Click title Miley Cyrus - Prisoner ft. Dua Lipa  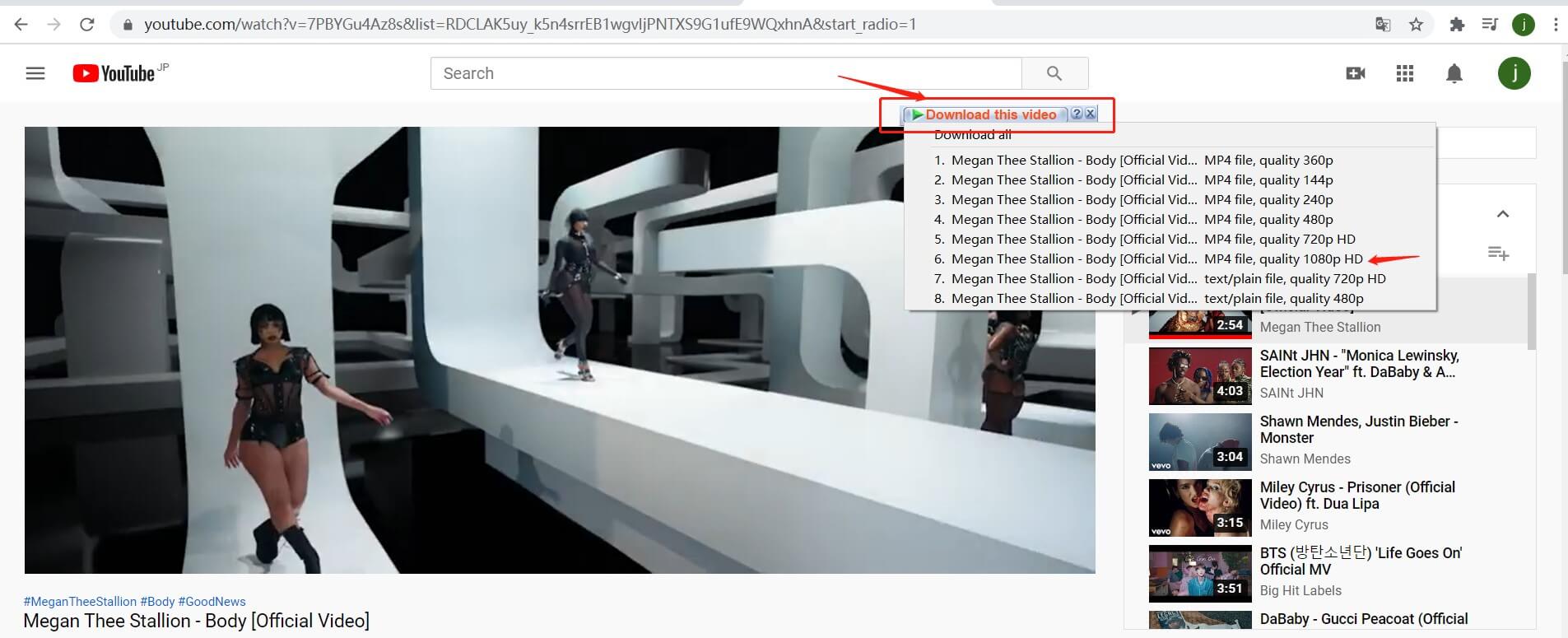click(x=1357, y=496)
